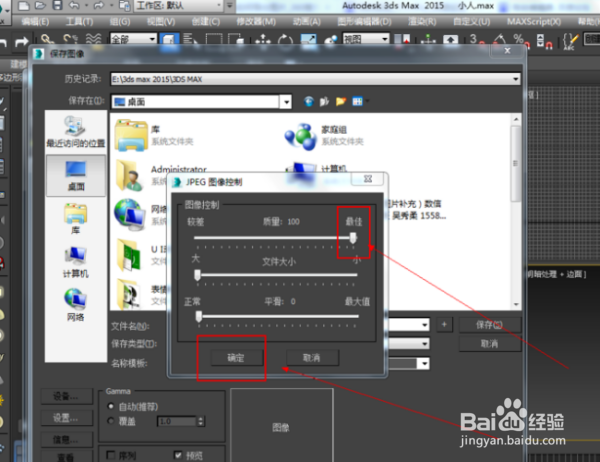This screenshot has width=600, height=462.
Task: Click the go-back globe icon in the save dialog
Action: (309, 101)
